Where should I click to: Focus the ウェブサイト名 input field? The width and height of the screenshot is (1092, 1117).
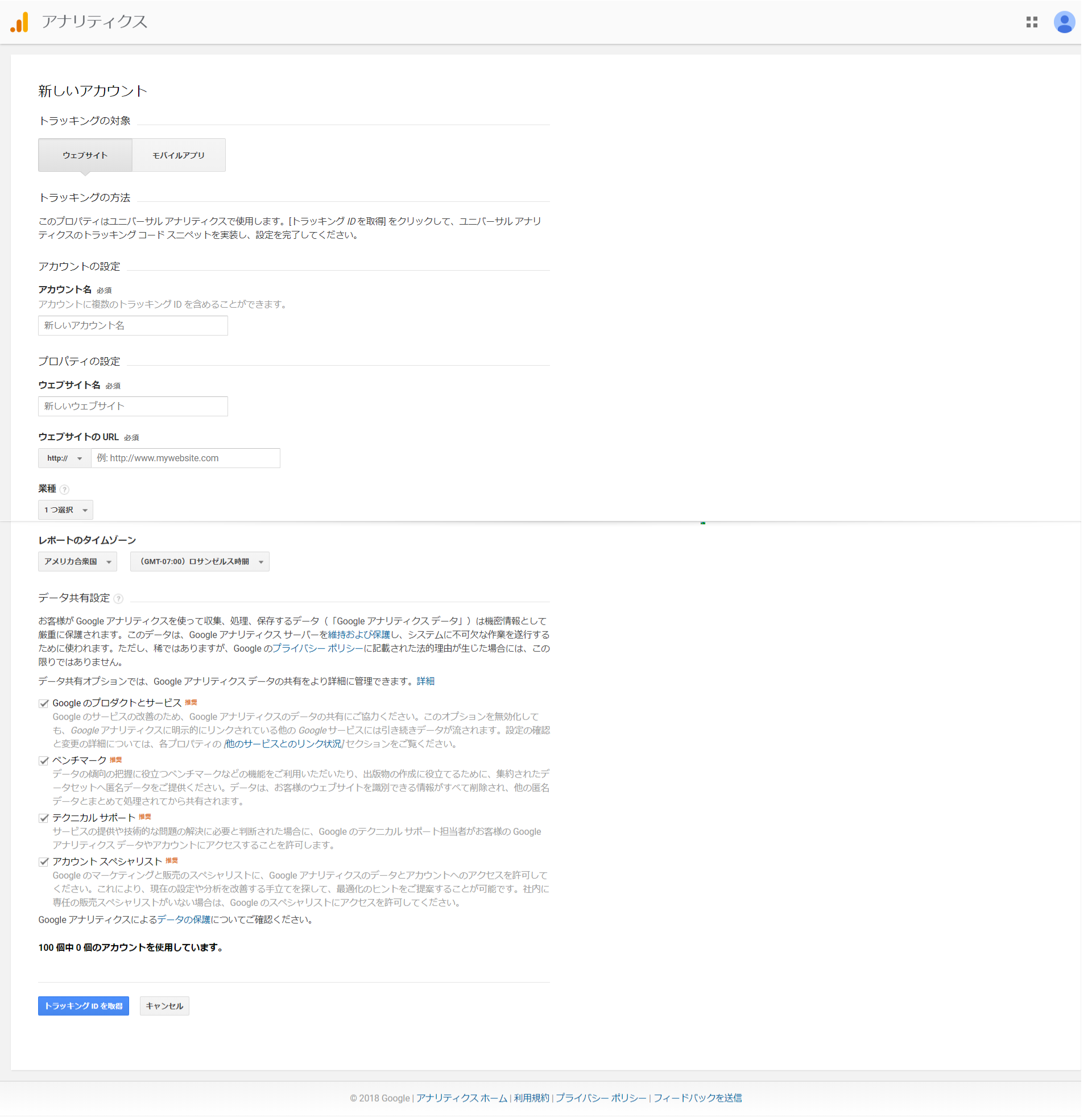click(x=133, y=406)
